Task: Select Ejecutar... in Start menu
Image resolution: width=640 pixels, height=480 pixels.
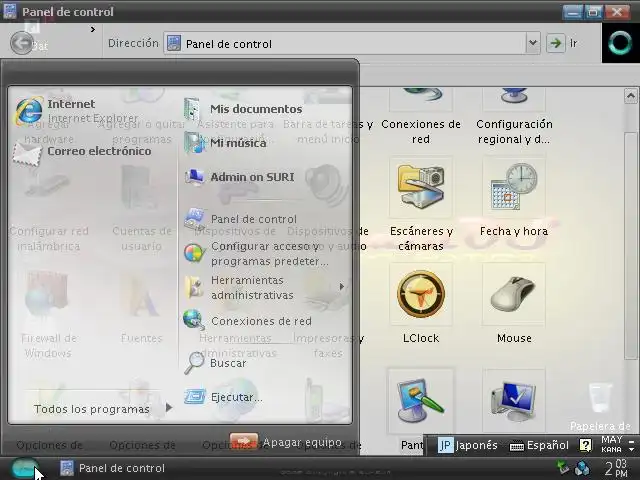Action: tap(236, 397)
